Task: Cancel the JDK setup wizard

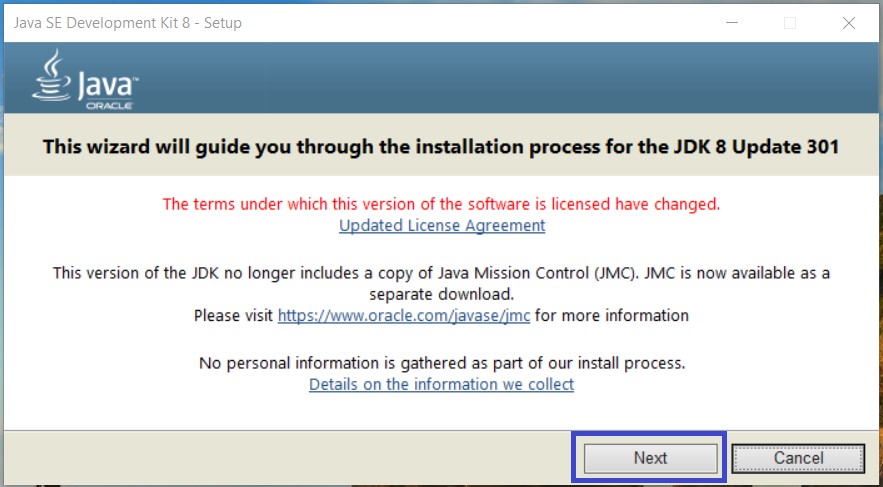Action: click(x=798, y=458)
